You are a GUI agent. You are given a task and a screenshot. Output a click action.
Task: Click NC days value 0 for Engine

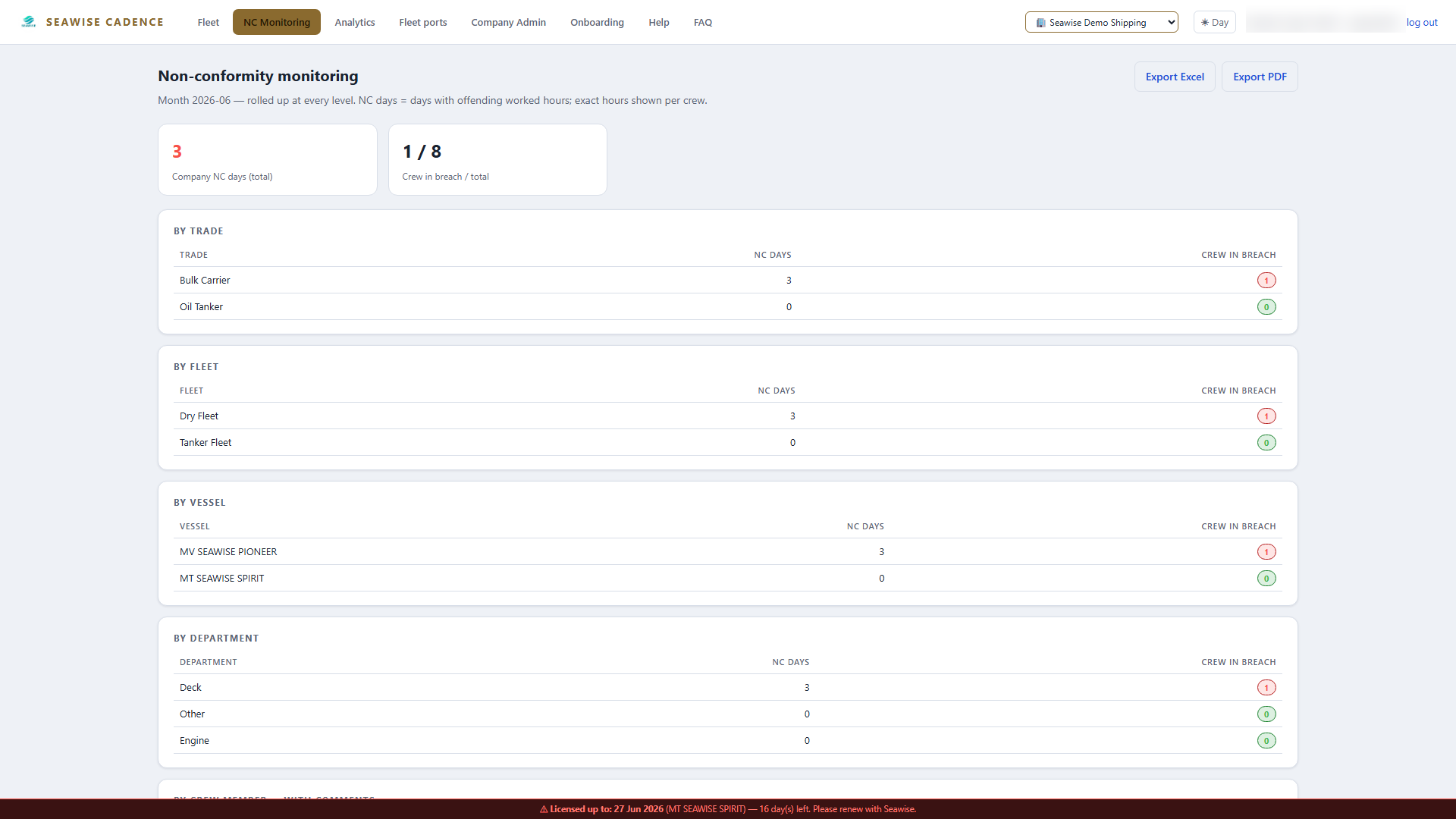806,740
